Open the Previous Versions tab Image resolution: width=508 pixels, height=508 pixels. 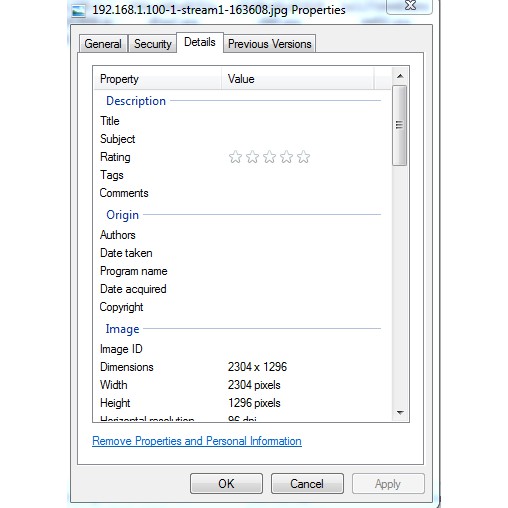pyautogui.click(x=270, y=44)
